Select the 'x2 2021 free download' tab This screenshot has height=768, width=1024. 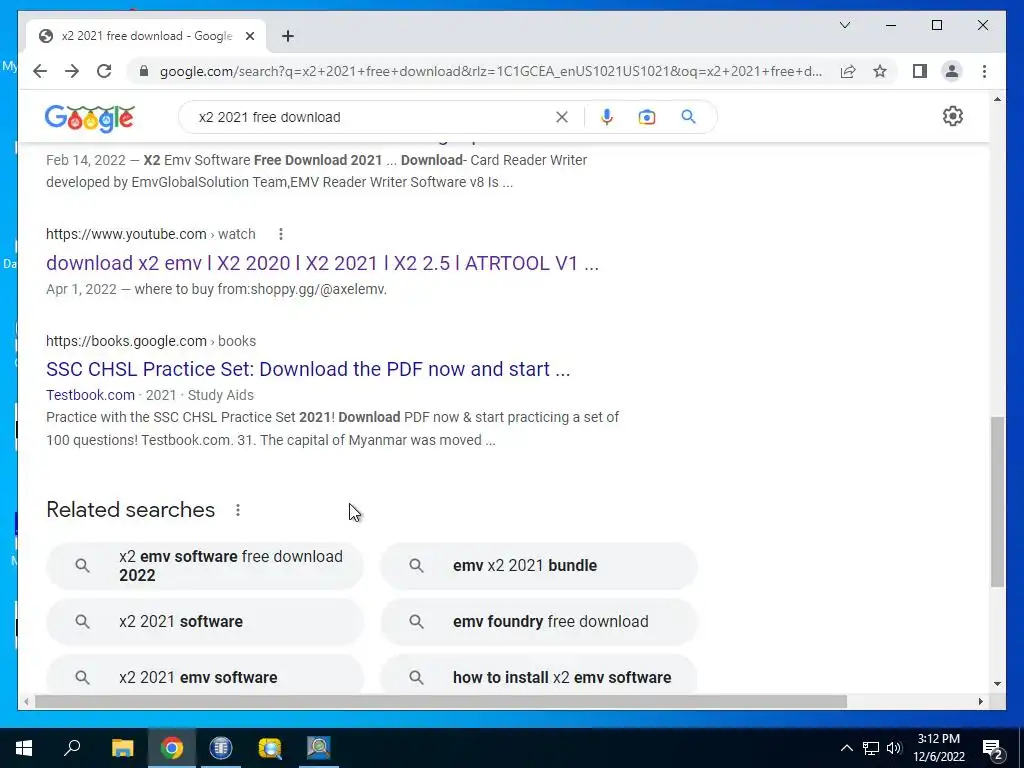[x=146, y=36]
